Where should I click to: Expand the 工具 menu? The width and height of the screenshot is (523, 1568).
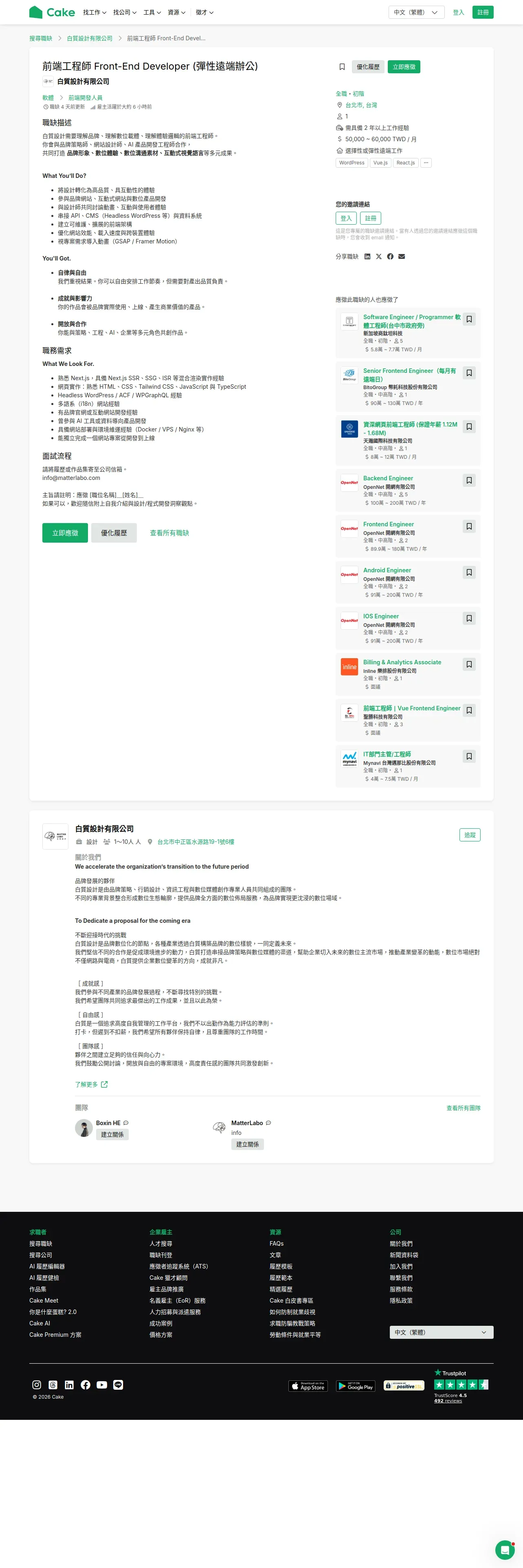click(152, 12)
